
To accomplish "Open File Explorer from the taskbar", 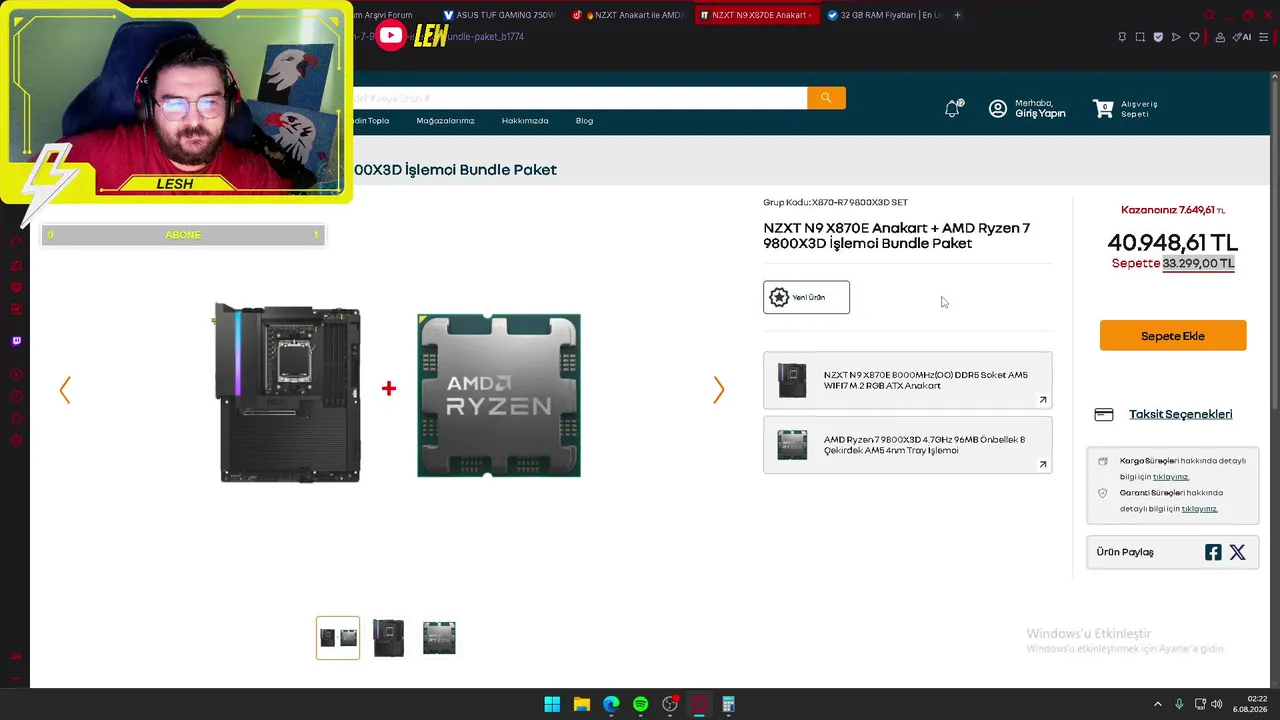I will (x=581, y=704).
